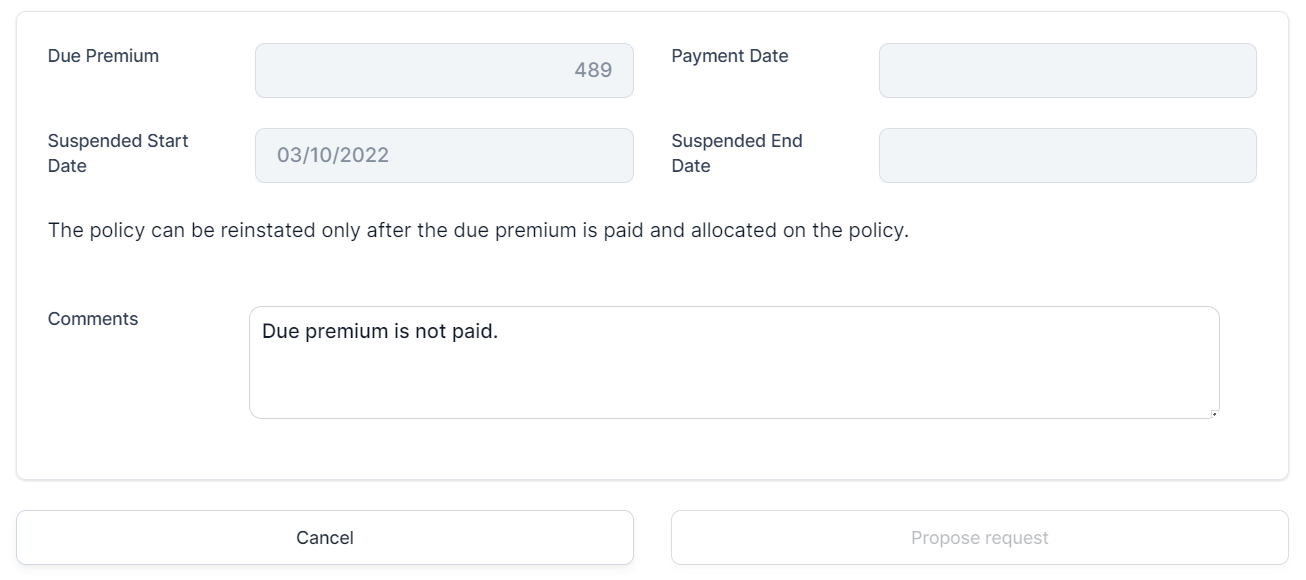This screenshot has width=1306, height=580.
Task: Click the empty Suspended End Date field
Action: coord(1067,156)
